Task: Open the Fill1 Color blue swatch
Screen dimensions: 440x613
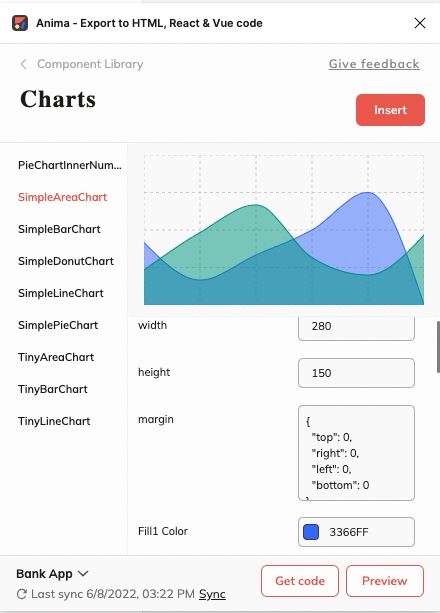Action: [311, 532]
